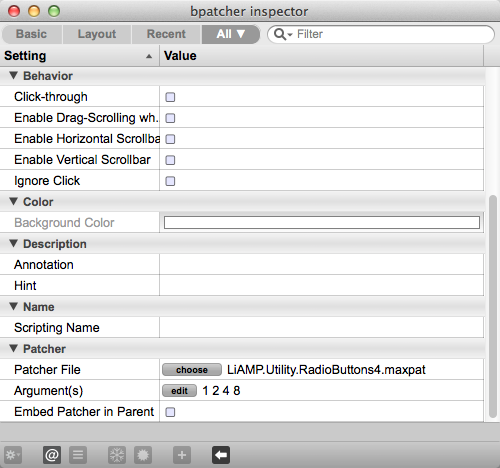Collapse the Behavior section triangle
This screenshot has width=500, height=468.
pyautogui.click(x=14, y=75)
